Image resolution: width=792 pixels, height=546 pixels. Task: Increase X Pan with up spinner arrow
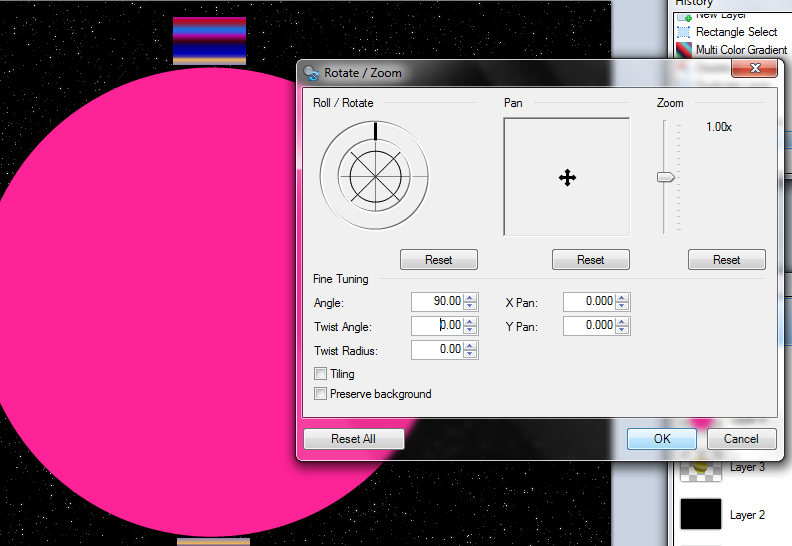pyautogui.click(x=623, y=297)
